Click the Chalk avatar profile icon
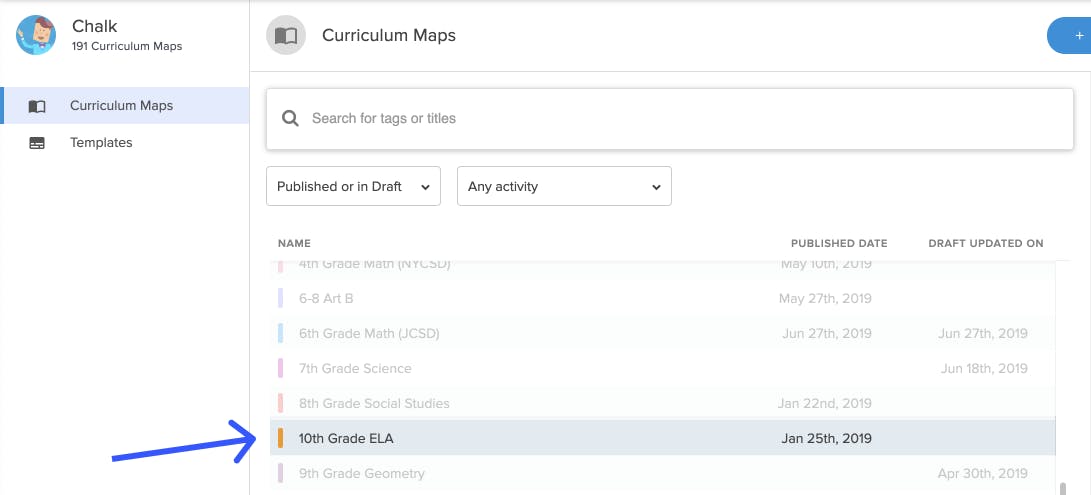Screen dimensions: 1091x495 tap(36, 35)
